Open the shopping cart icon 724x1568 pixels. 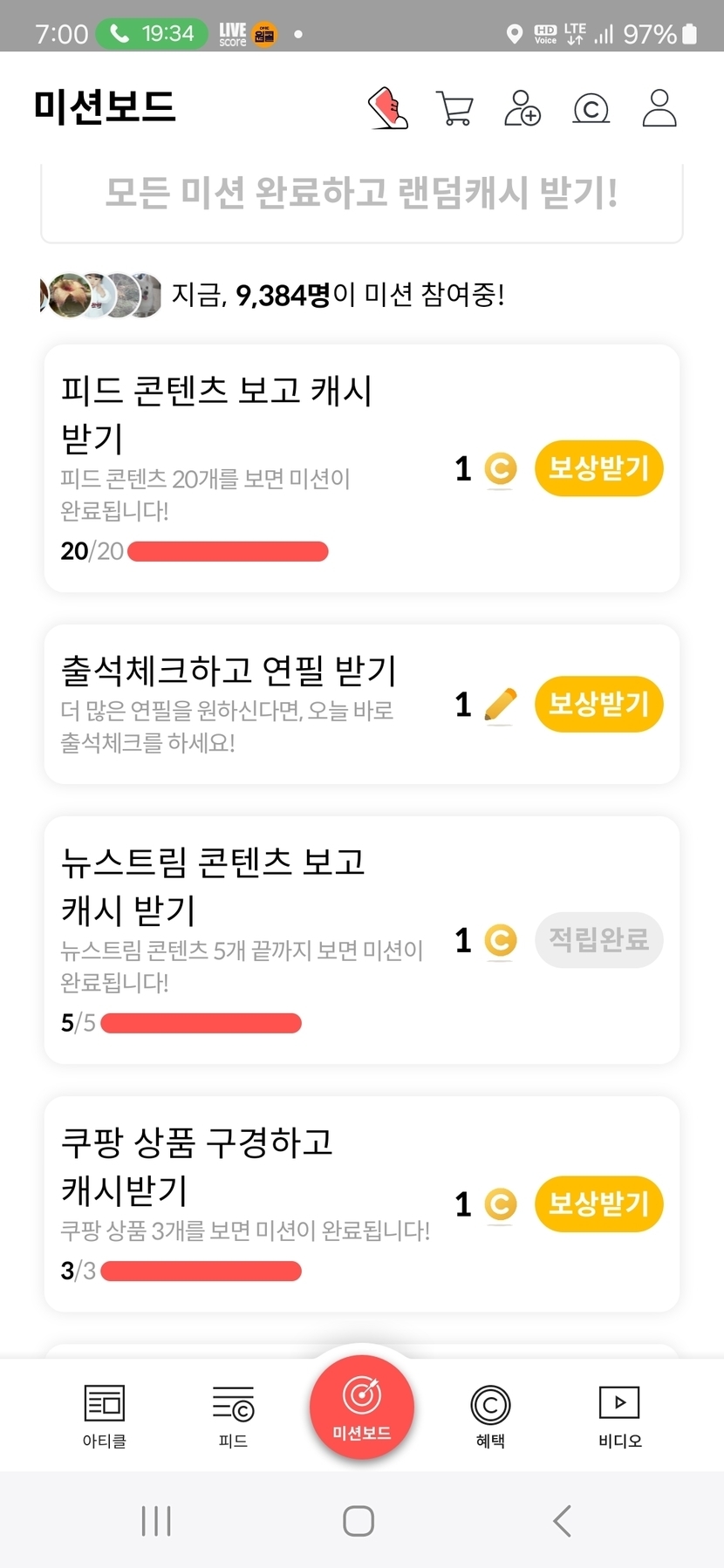coord(454,109)
